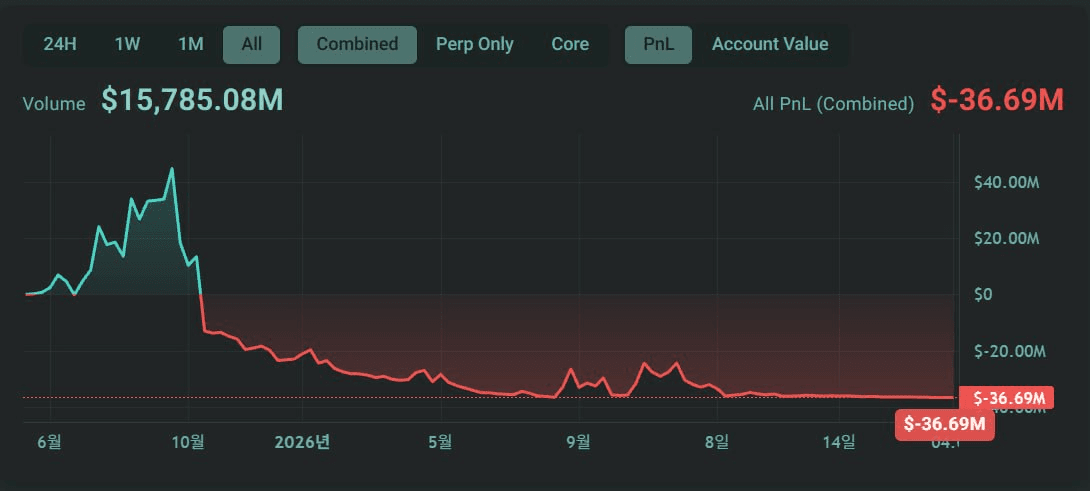1090x491 pixels.
Task: Click the 2026년 date label
Action: click(302, 442)
